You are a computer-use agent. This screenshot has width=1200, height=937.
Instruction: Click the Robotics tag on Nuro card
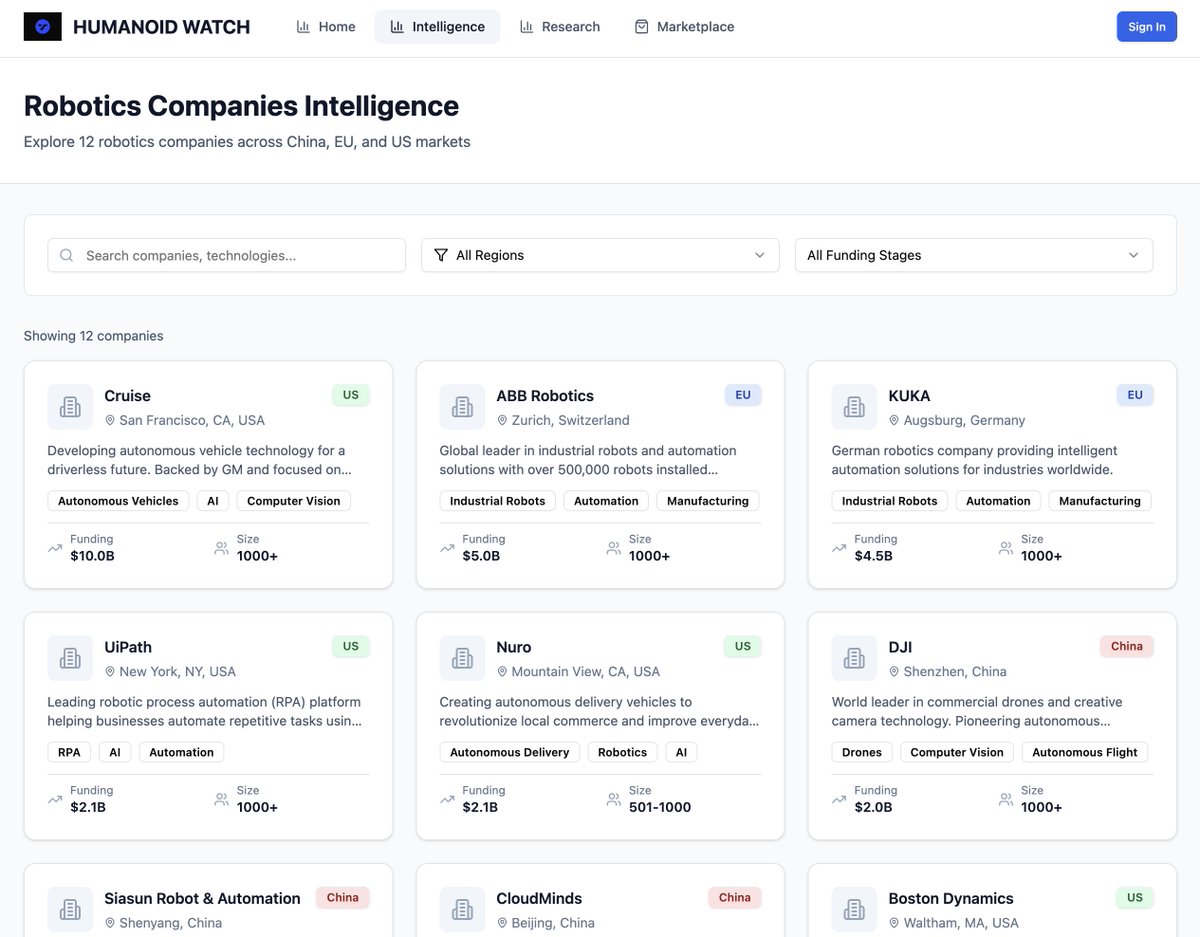(623, 752)
